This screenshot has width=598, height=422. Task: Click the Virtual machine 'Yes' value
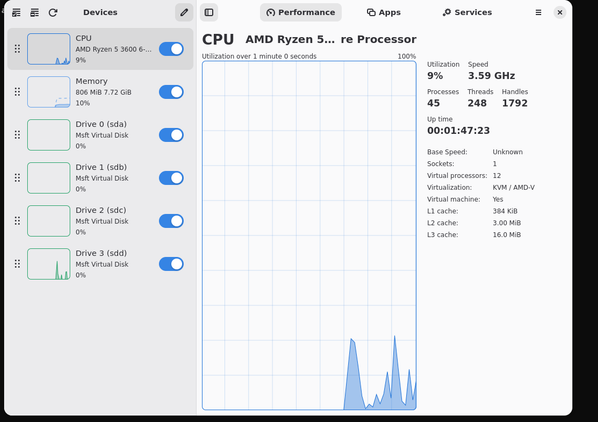(x=498, y=199)
